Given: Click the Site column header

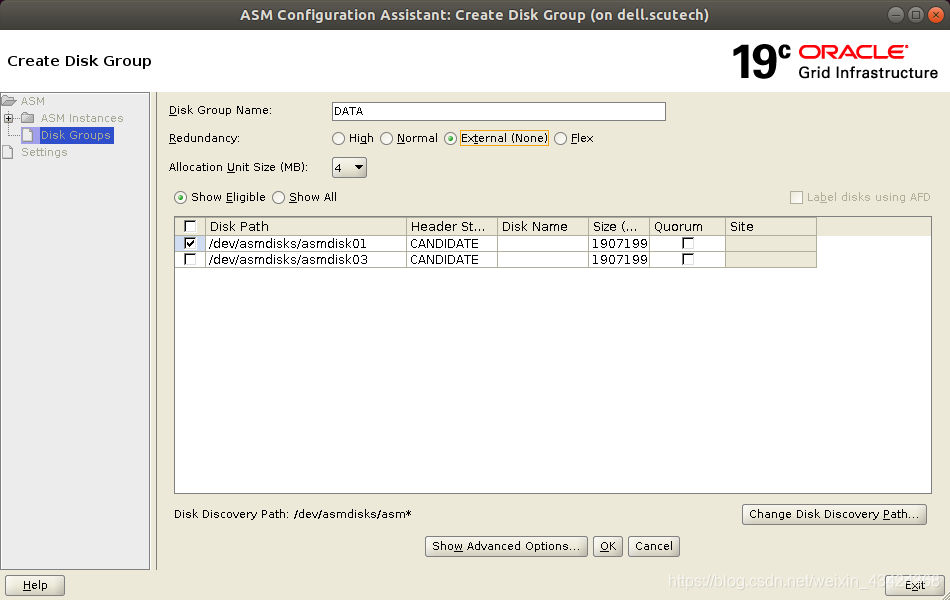Looking at the screenshot, I should pos(771,227).
